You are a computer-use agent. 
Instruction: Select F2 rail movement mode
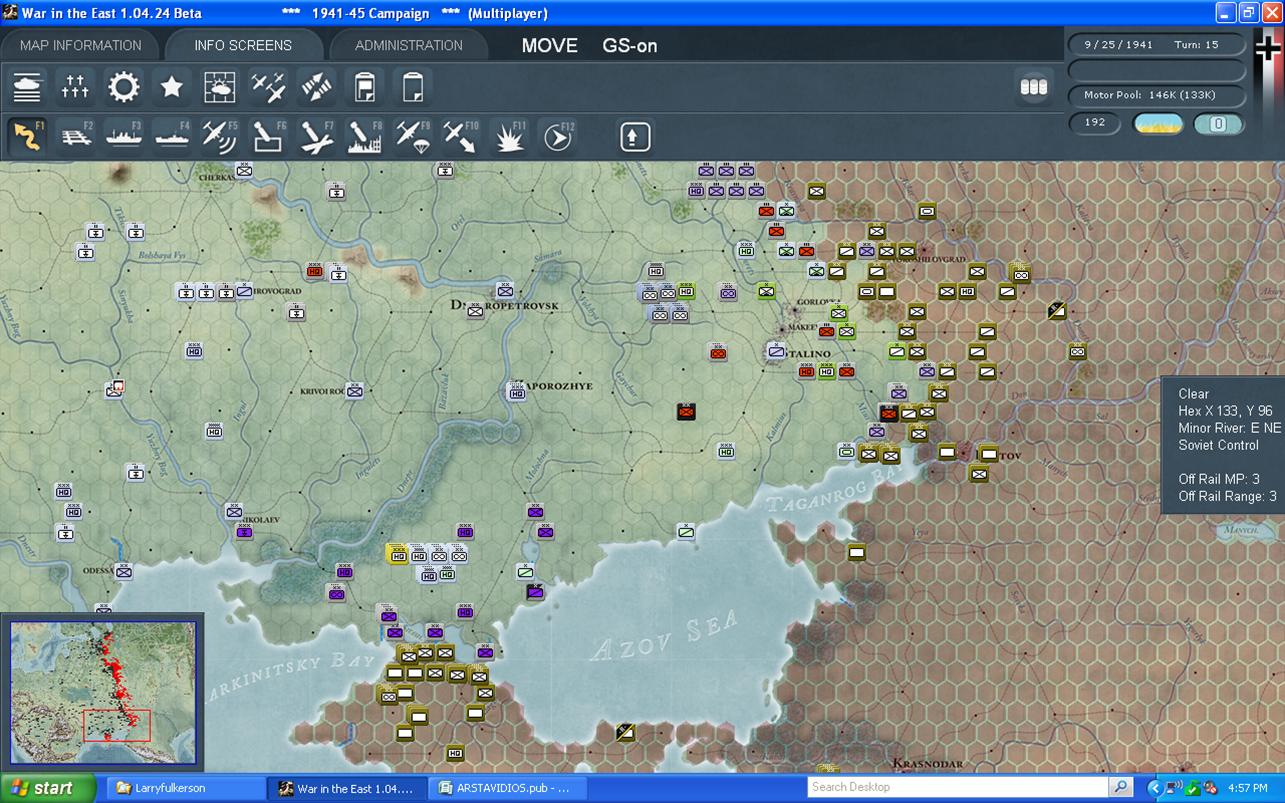click(x=76, y=136)
